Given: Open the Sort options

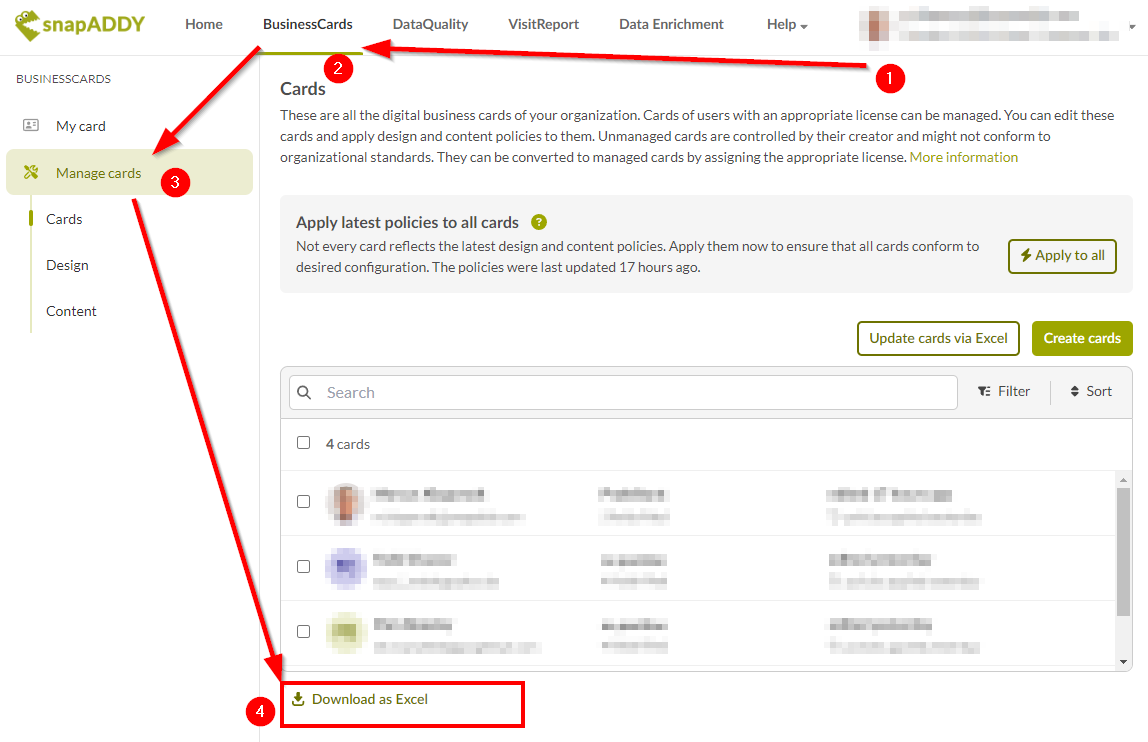Looking at the screenshot, I should (x=1091, y=392).
